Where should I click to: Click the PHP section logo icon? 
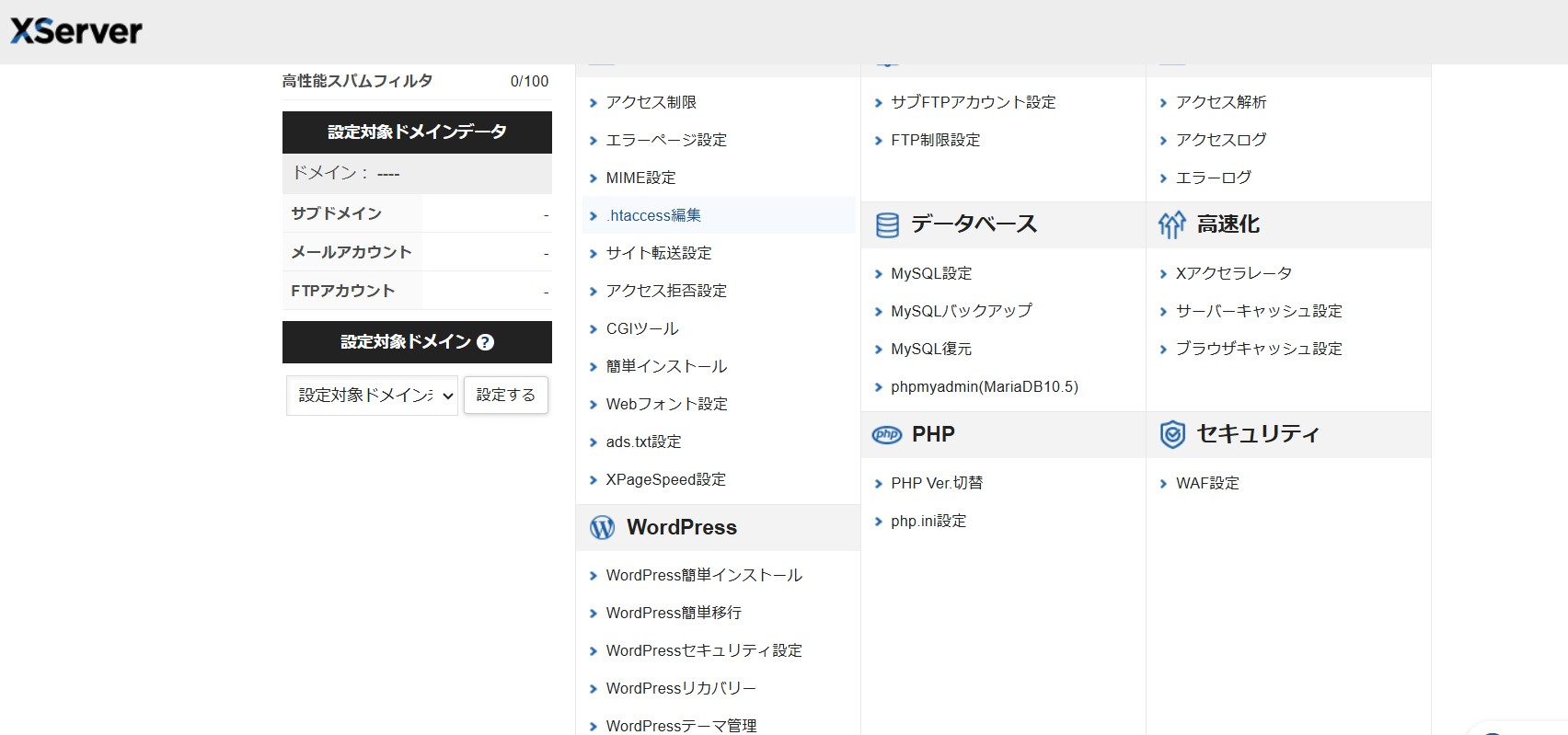point(887,434)
